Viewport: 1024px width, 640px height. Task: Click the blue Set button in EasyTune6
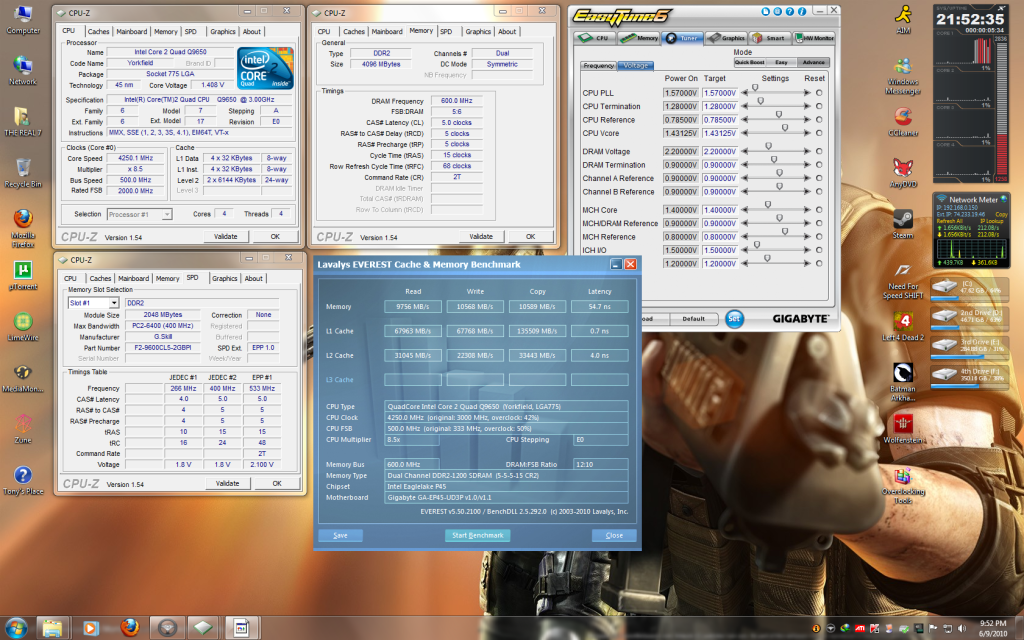click(x=734, y=319)
